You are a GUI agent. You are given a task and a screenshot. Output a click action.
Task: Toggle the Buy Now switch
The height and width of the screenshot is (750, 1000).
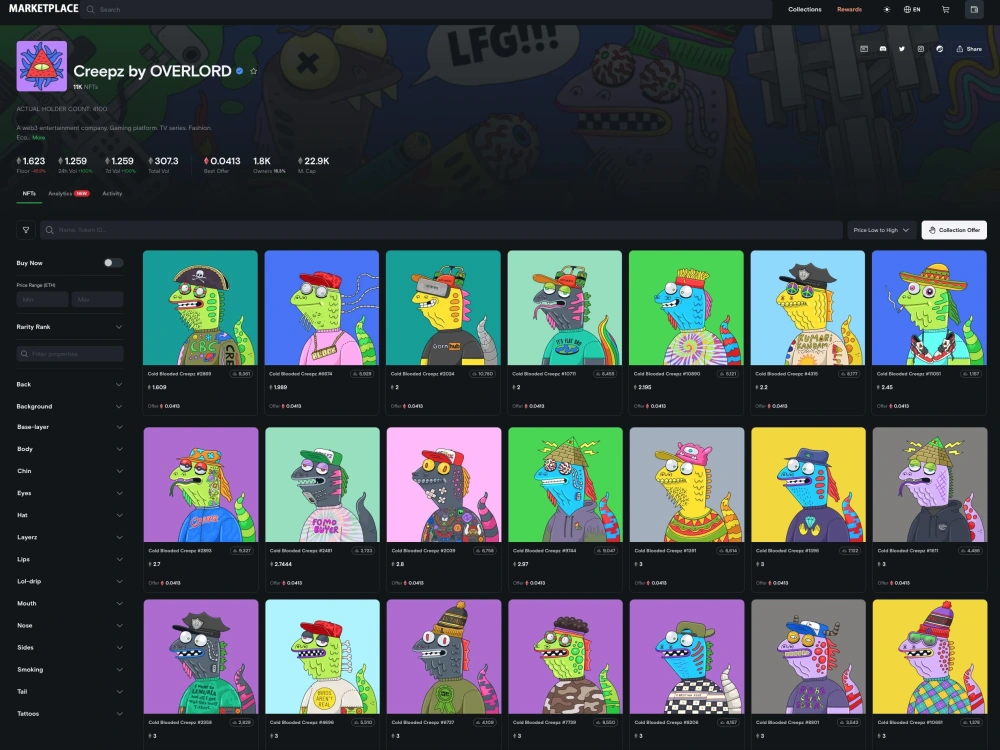(114, 263)
